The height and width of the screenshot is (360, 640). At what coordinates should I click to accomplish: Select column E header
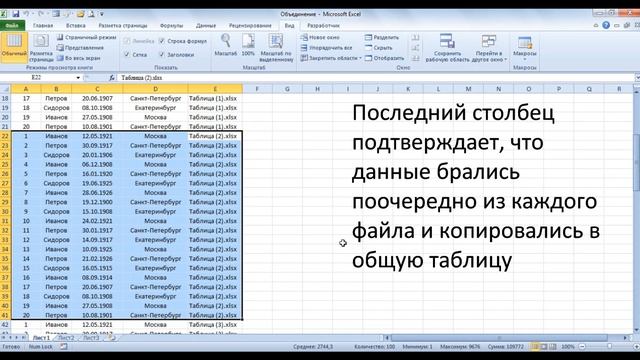(215, 89)
